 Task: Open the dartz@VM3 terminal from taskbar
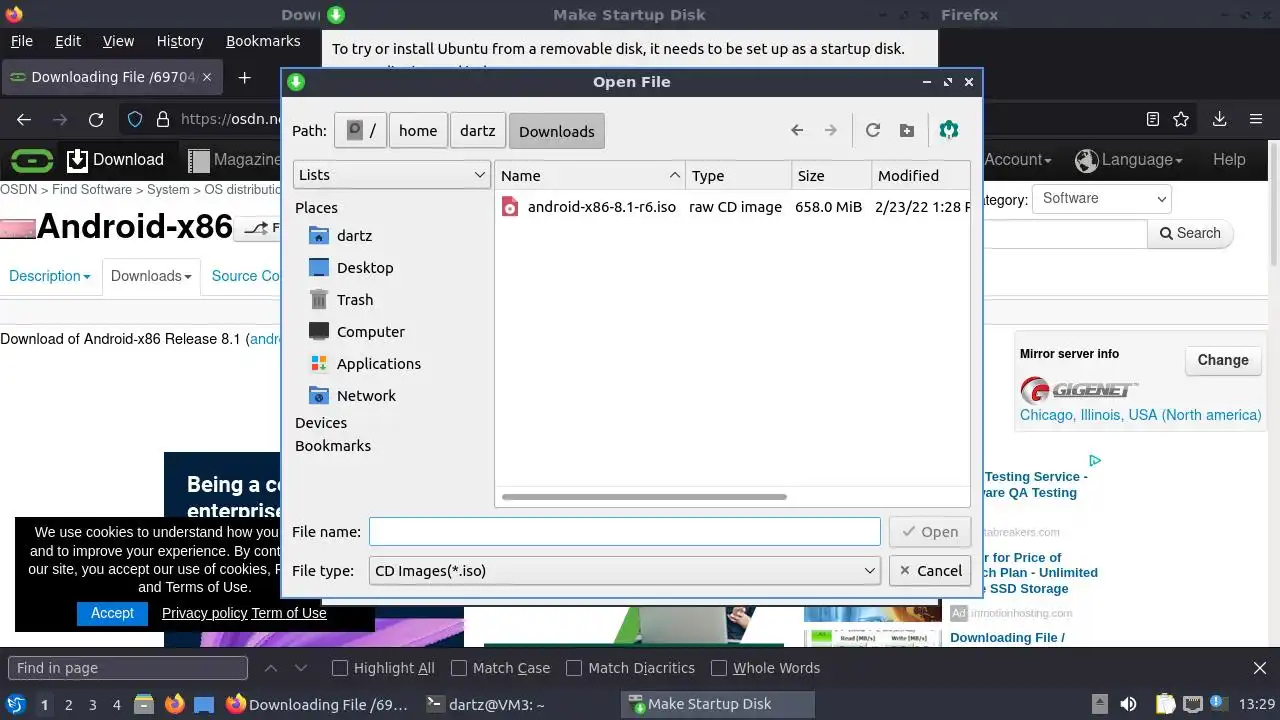pyautogui.click(x=486, y=705)
